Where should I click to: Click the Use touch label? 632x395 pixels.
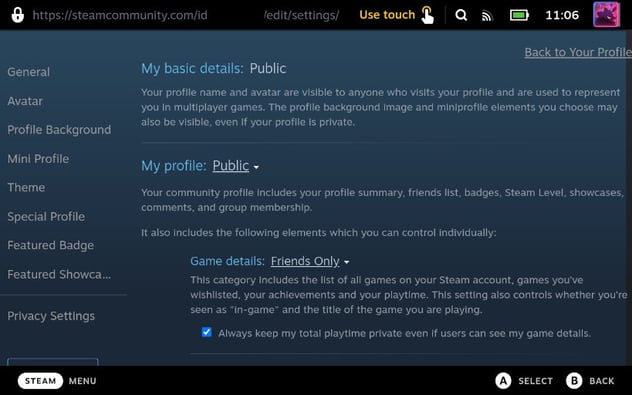[387, 15]
